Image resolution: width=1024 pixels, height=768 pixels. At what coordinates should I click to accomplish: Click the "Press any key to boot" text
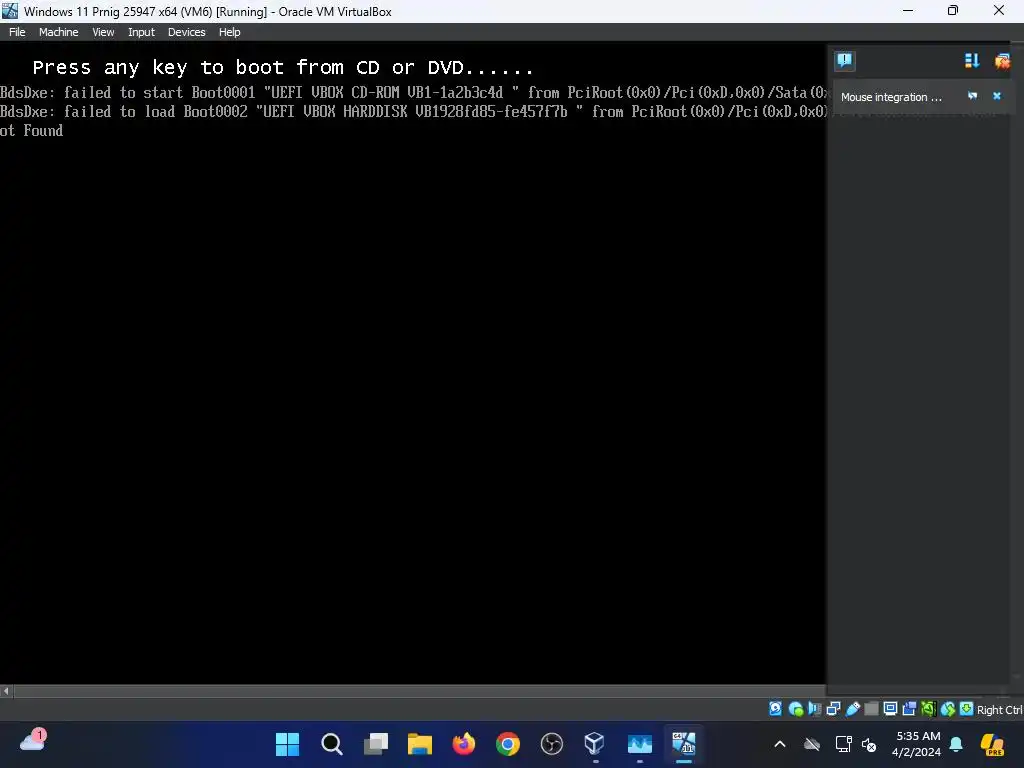[283, 67]
